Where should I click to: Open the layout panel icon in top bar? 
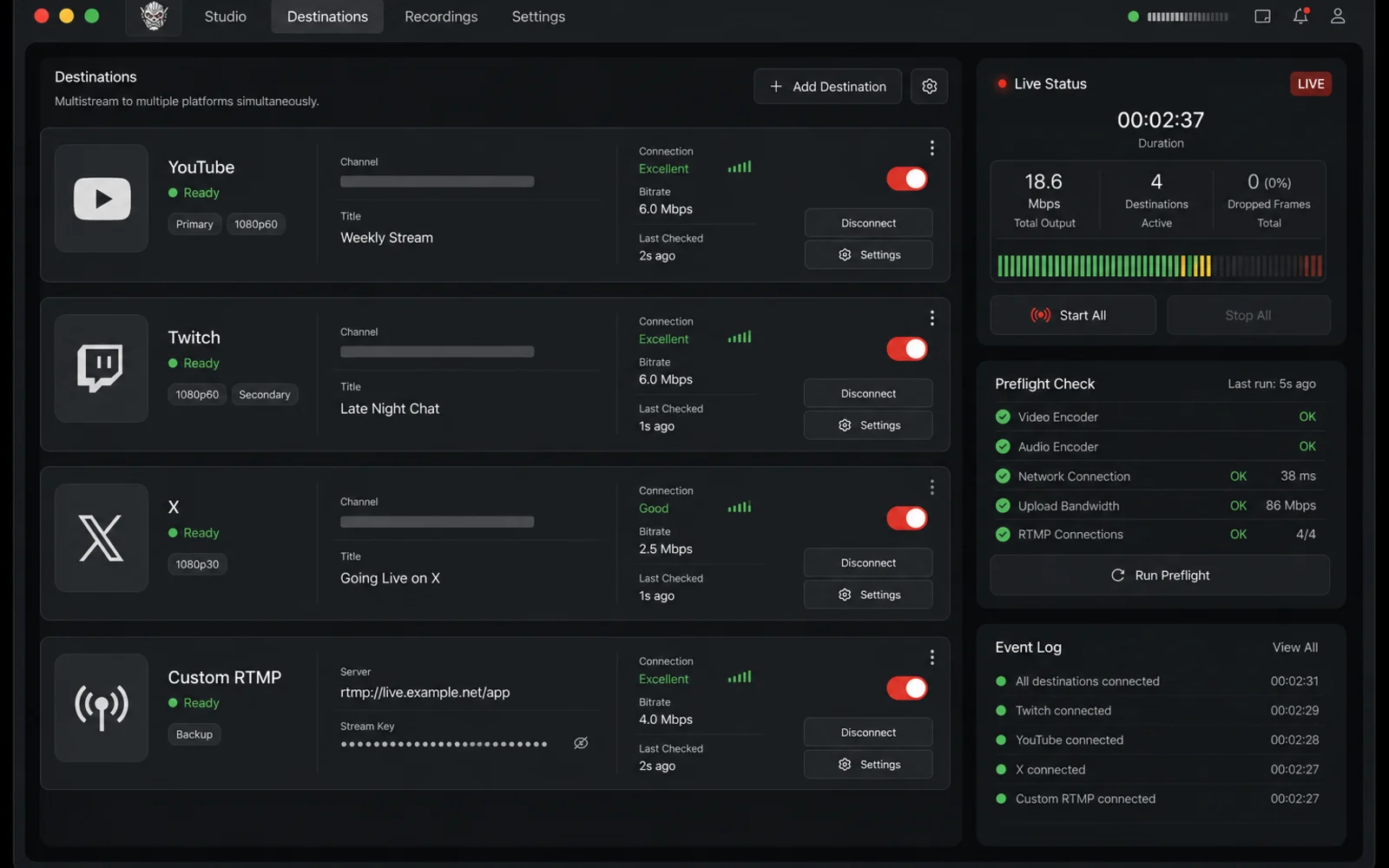coord(1262,16)
